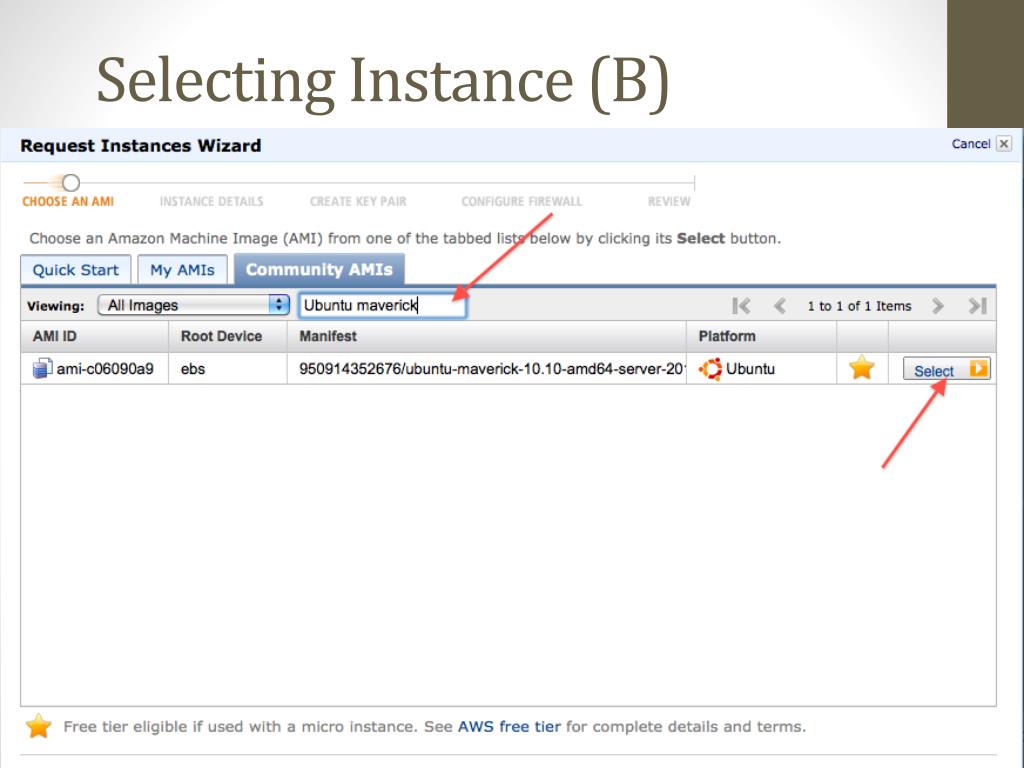This screenshot has height=768, width=1024.
Task: Click the Ubuntu platform text
Action: (x=750, y=369)
